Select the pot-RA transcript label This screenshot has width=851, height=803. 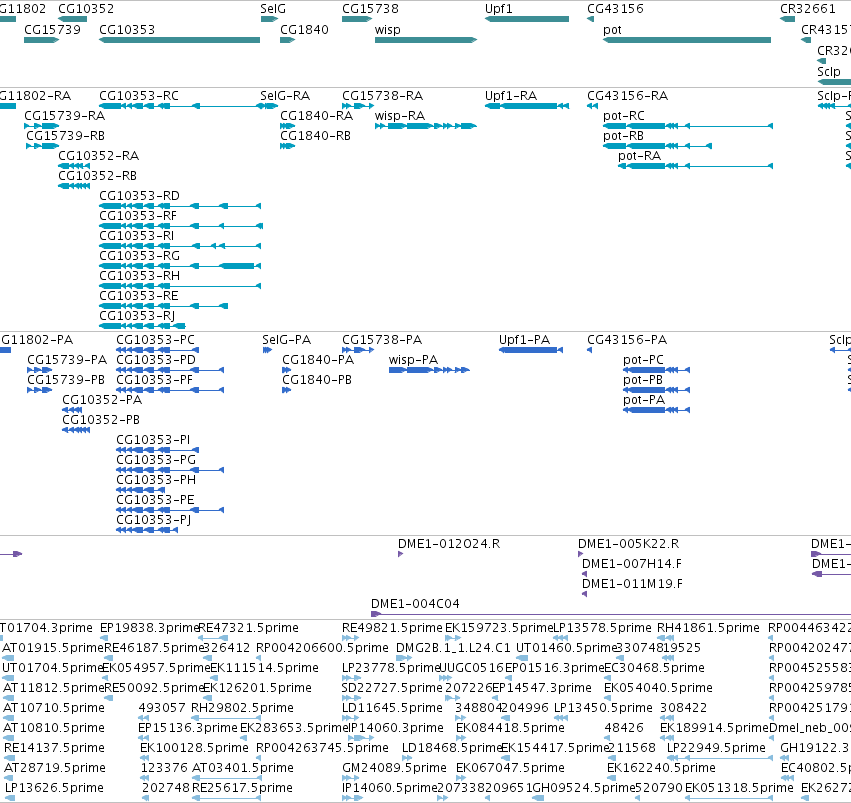(x=639, y=156)
